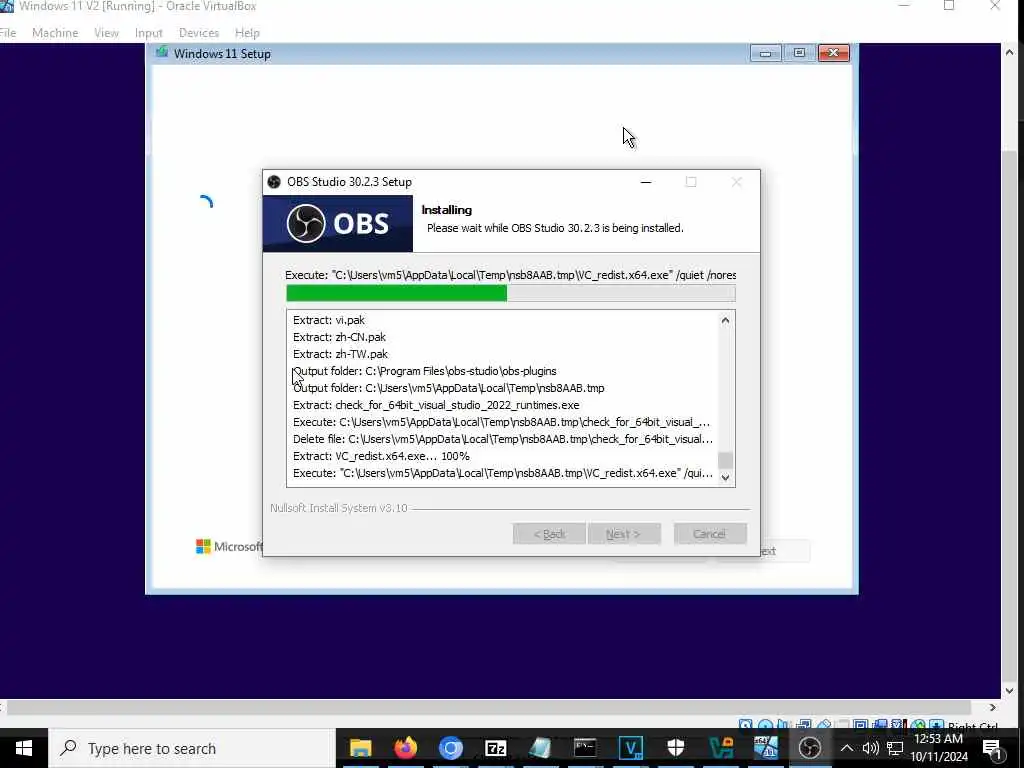The image size is (1024, 768).
Task: Restore the Windows 11 Setup window
Action: point(799,53)
